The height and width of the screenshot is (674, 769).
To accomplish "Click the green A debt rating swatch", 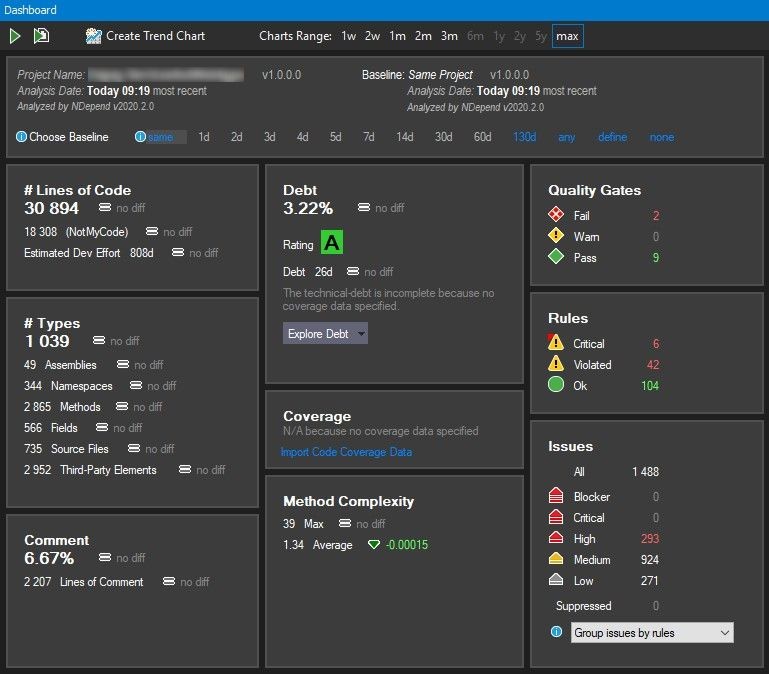I will point(331,243).
